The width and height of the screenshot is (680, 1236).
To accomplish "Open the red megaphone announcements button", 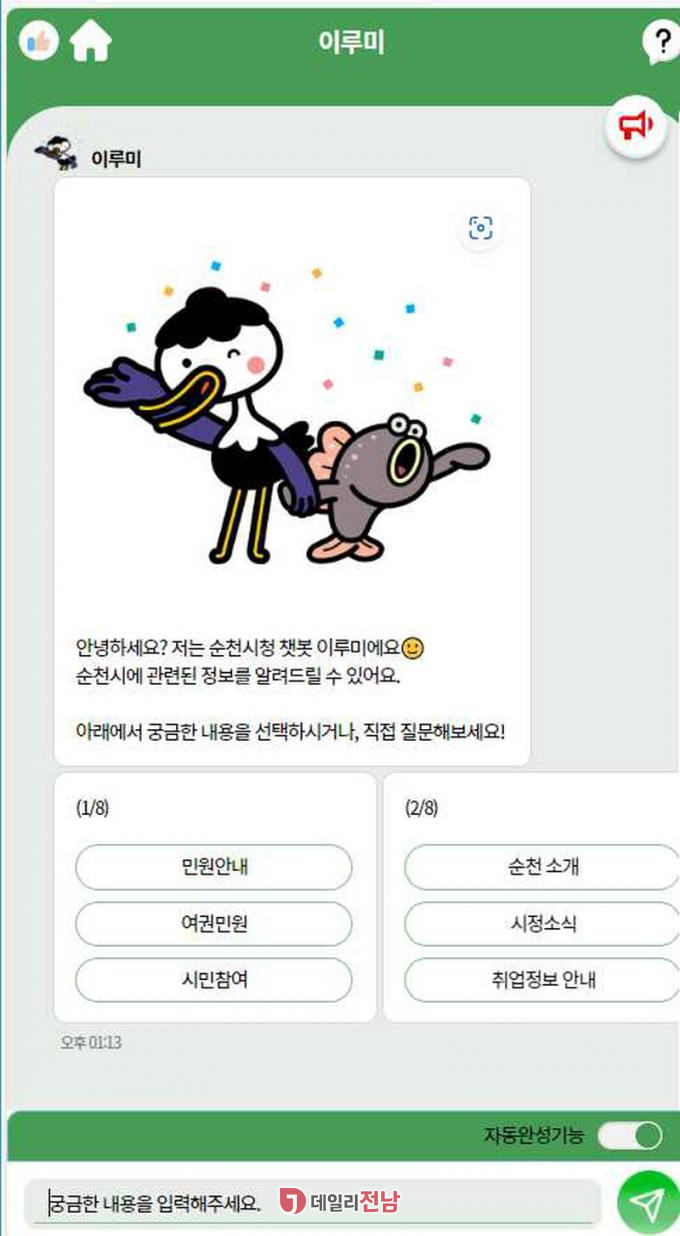I will pyautogui.click(x=635, y=126).
